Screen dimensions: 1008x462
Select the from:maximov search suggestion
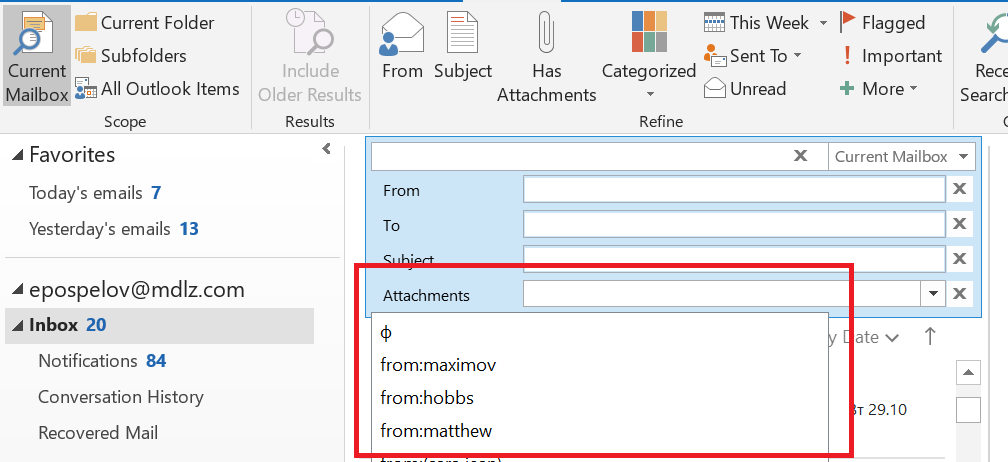click(x=438, y=365)
